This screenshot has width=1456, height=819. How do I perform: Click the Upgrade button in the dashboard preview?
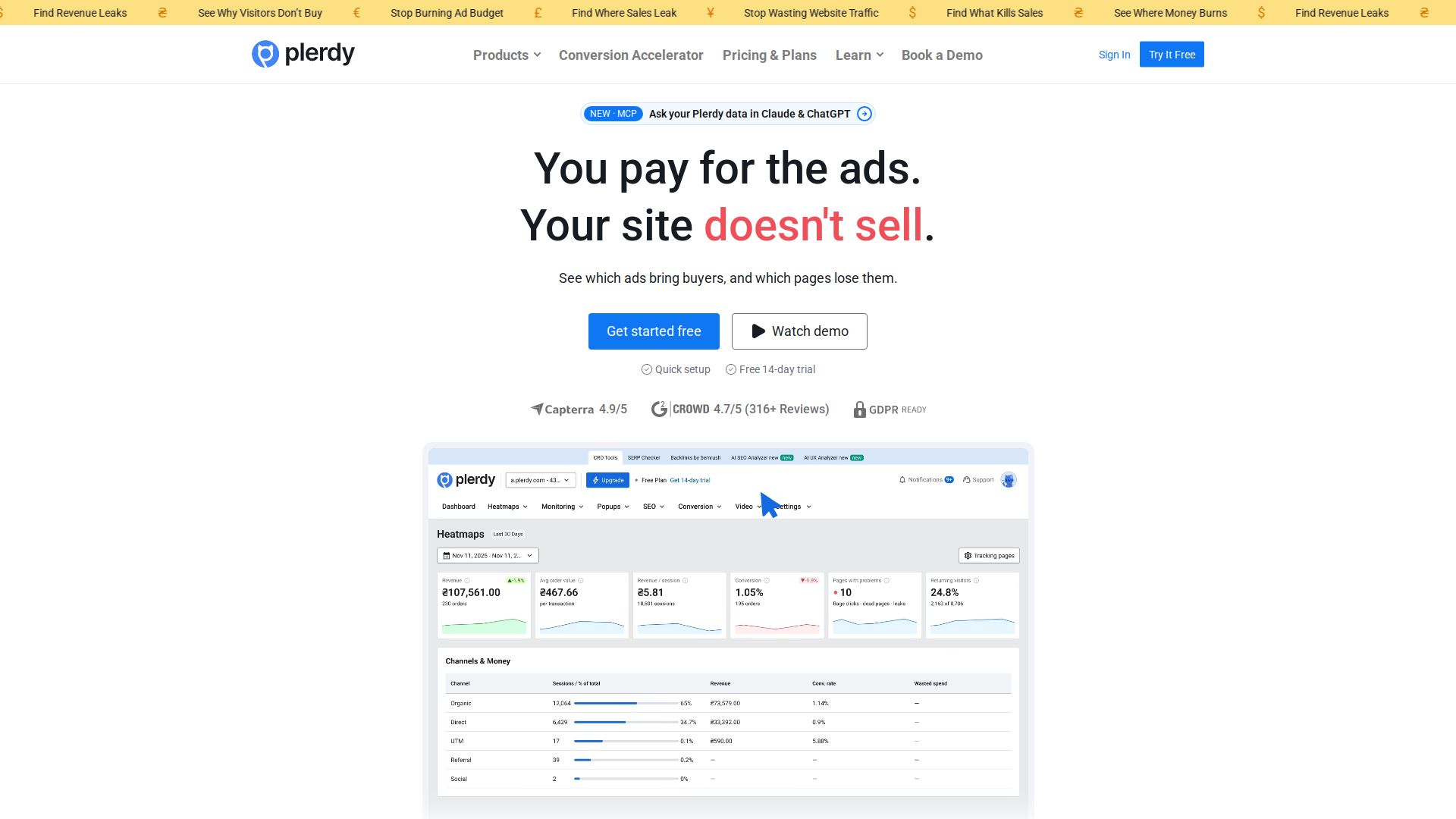pos(607,480)
